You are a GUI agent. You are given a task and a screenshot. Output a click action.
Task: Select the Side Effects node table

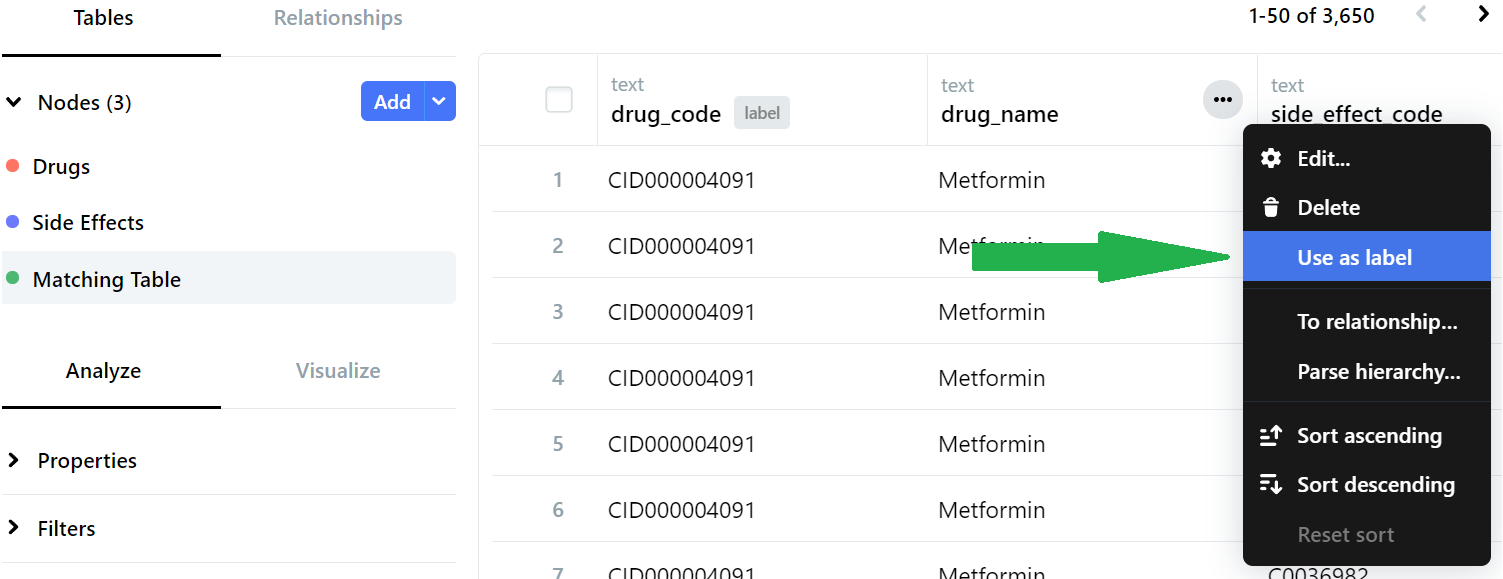pyautogui.click(x=88, y=223)
